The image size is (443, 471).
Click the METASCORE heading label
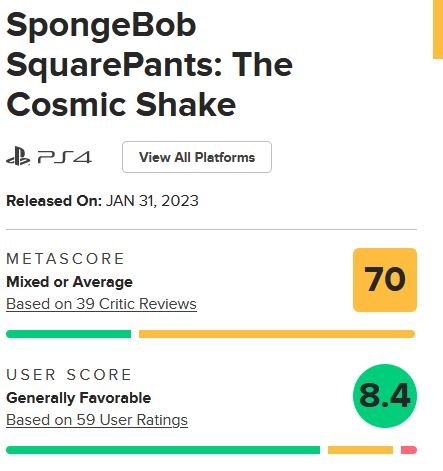[65, 259]
